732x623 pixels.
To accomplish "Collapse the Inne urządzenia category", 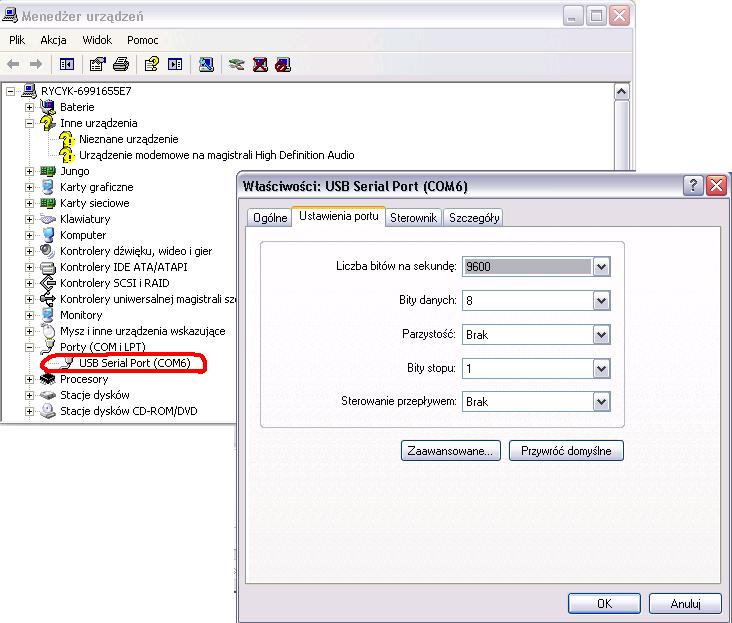I will [29, 123].
